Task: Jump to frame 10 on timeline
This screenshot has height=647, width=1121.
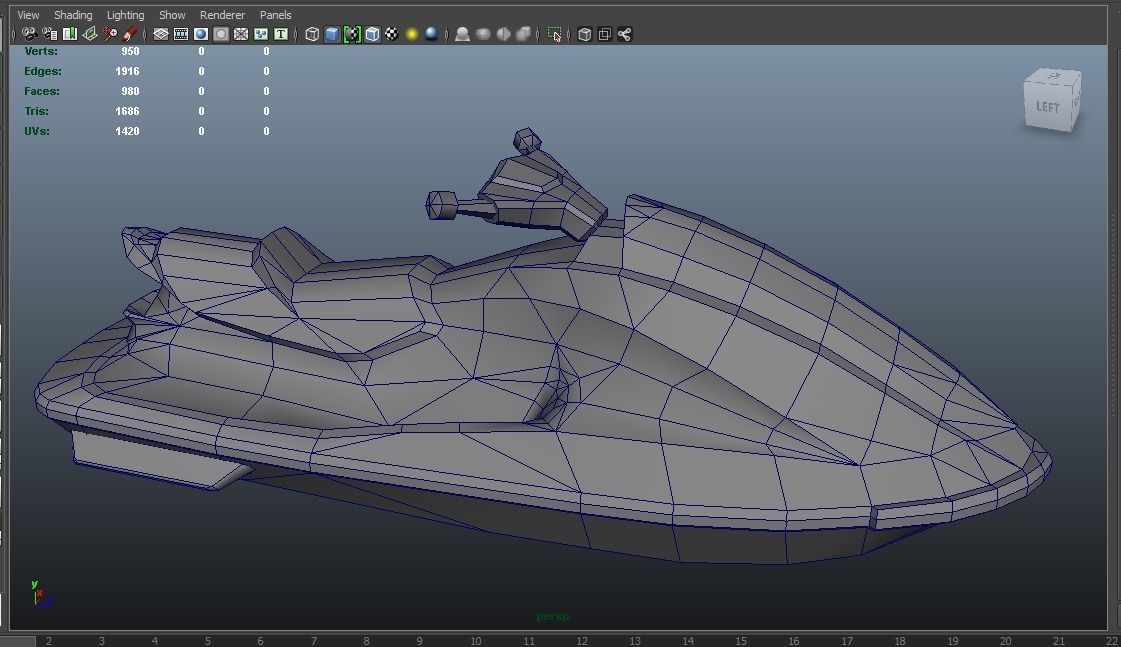Action: (475, 641)
